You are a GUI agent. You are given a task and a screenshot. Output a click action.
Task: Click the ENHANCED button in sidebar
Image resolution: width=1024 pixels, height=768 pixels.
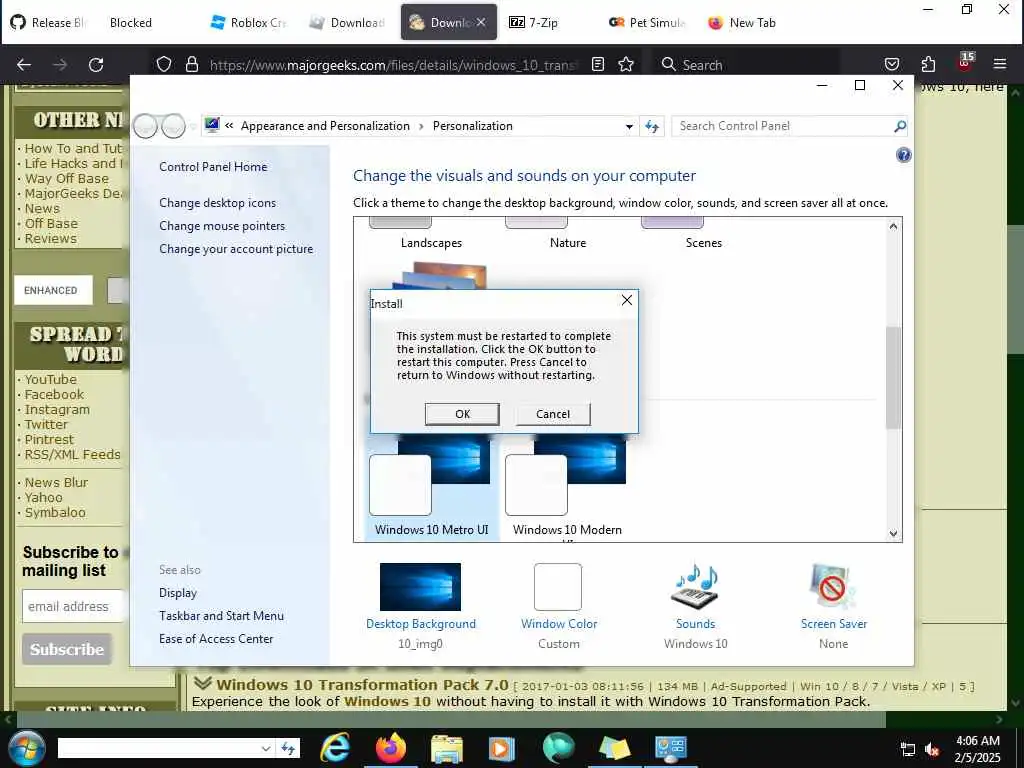click(x=53, y=290)
